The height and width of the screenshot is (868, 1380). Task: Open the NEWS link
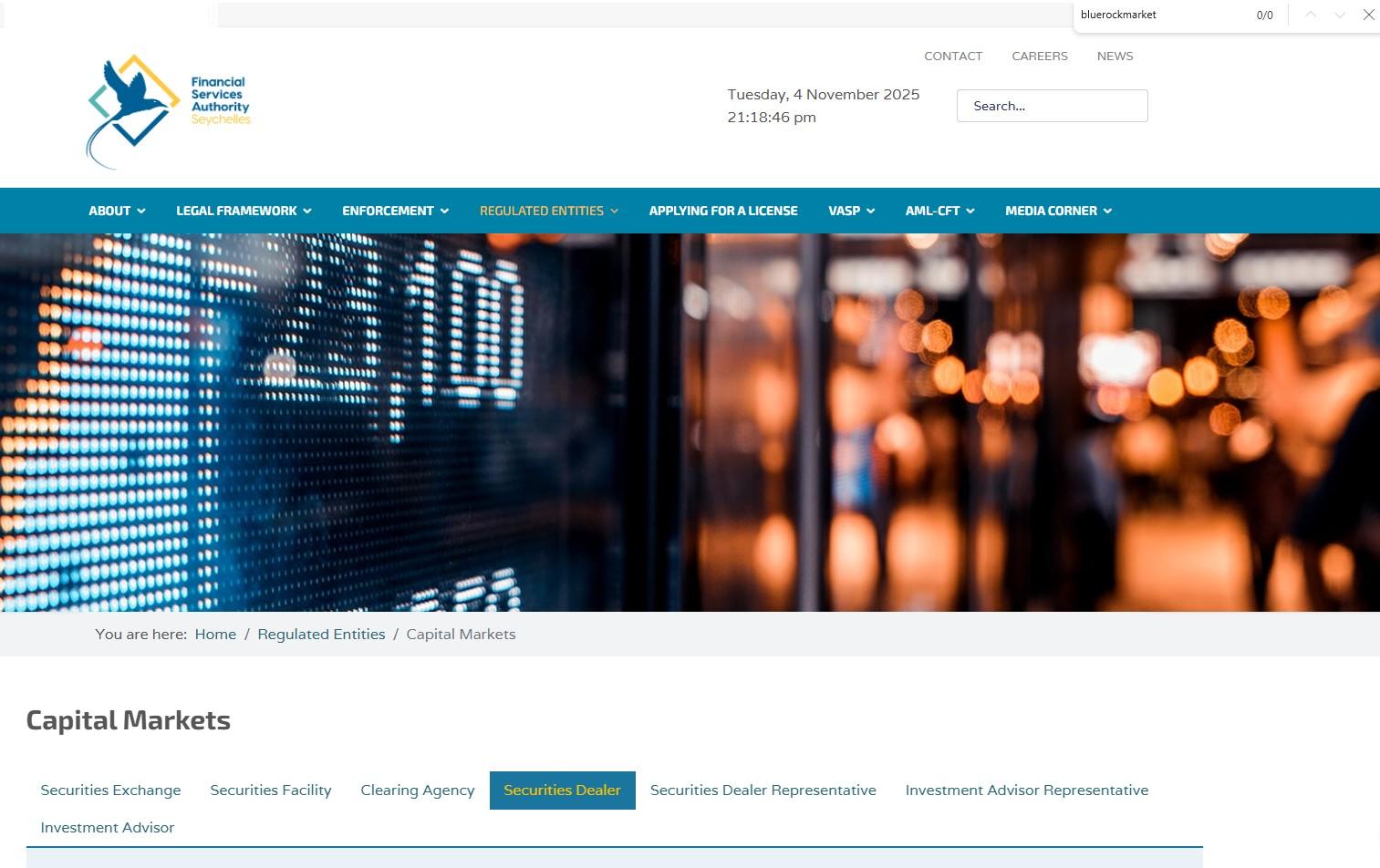1115,56
